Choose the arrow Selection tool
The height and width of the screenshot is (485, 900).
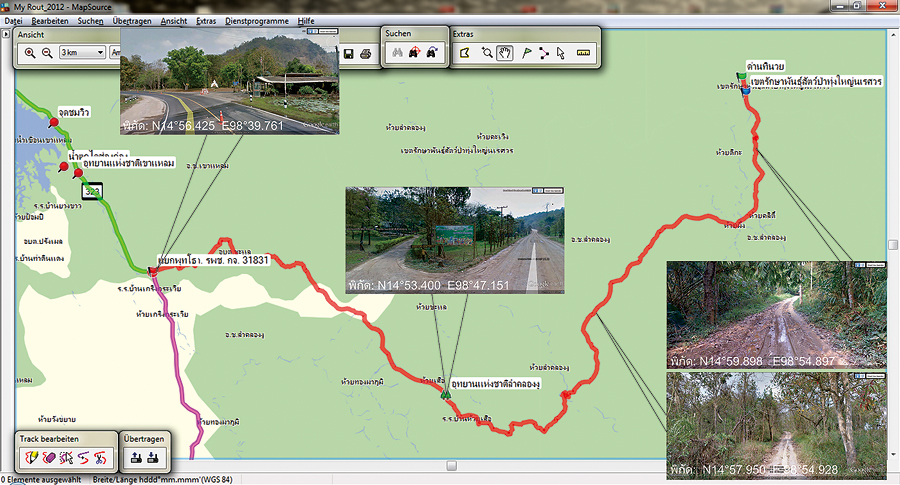(x=562, y=52)
